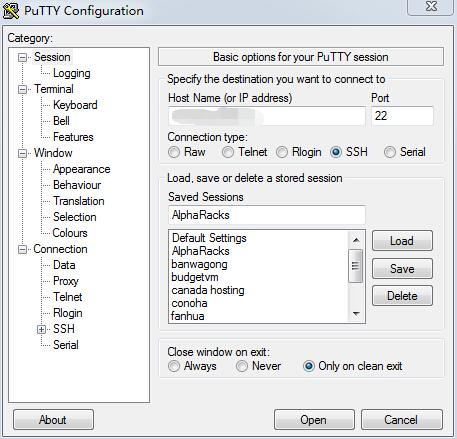Image resolution: width=457 pixels, height=439 pixels.
Task: Click the Port field showing 22
Action: coord(402,116)
